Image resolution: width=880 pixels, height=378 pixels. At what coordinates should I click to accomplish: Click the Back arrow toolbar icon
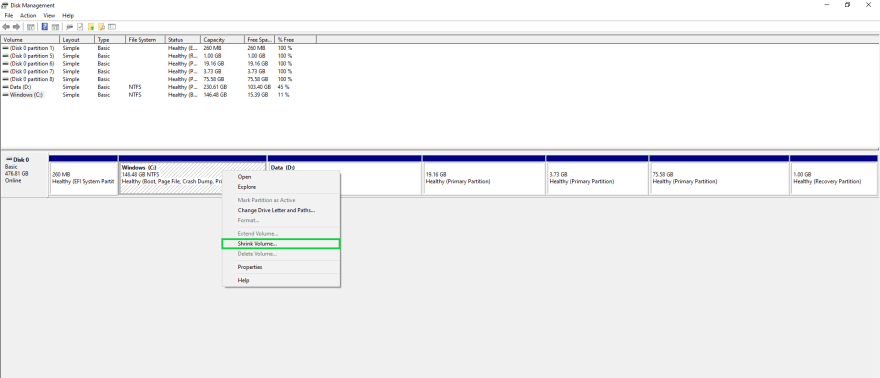click(6, 26)
